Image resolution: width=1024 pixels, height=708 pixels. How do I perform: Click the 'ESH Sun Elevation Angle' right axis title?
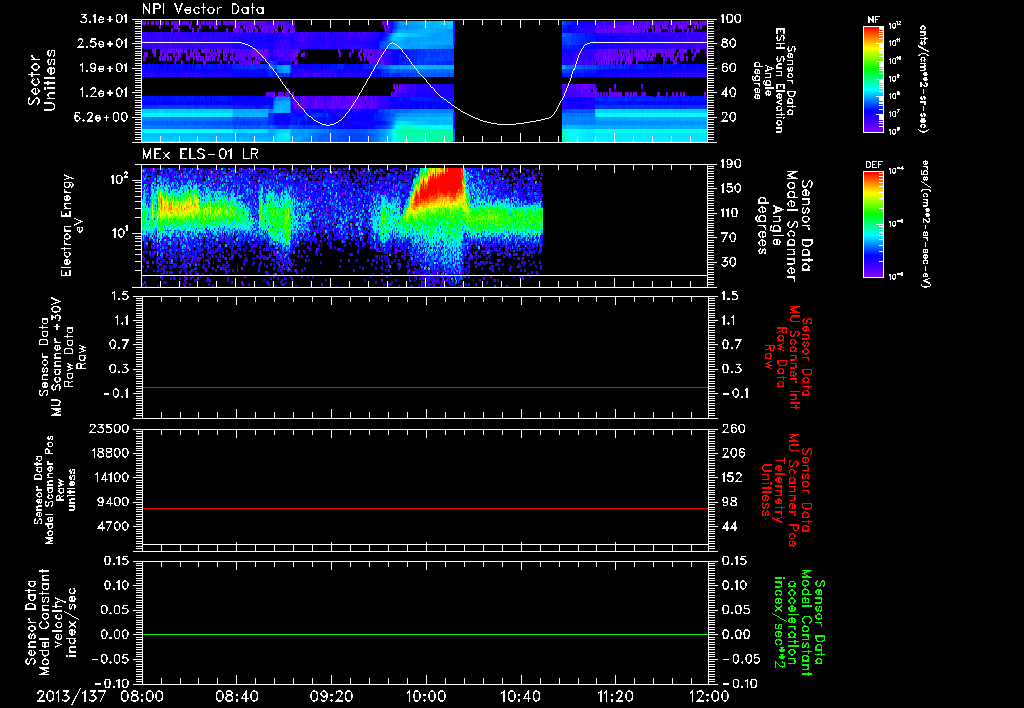tap(773, 80)
